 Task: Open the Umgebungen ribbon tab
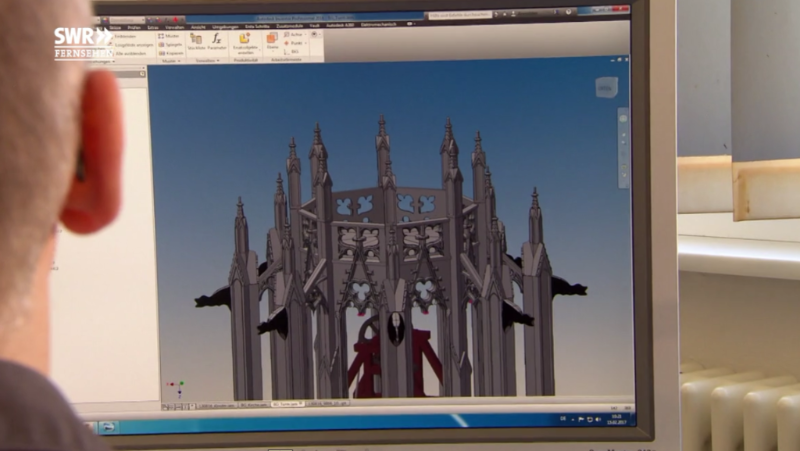pyautogui.click(x=225, y=27)
